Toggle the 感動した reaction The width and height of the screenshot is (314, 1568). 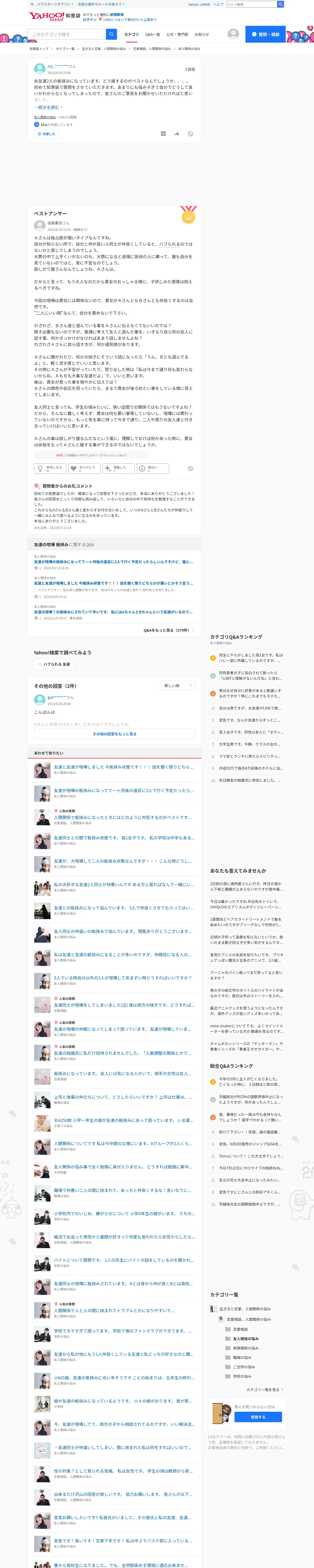118,469
